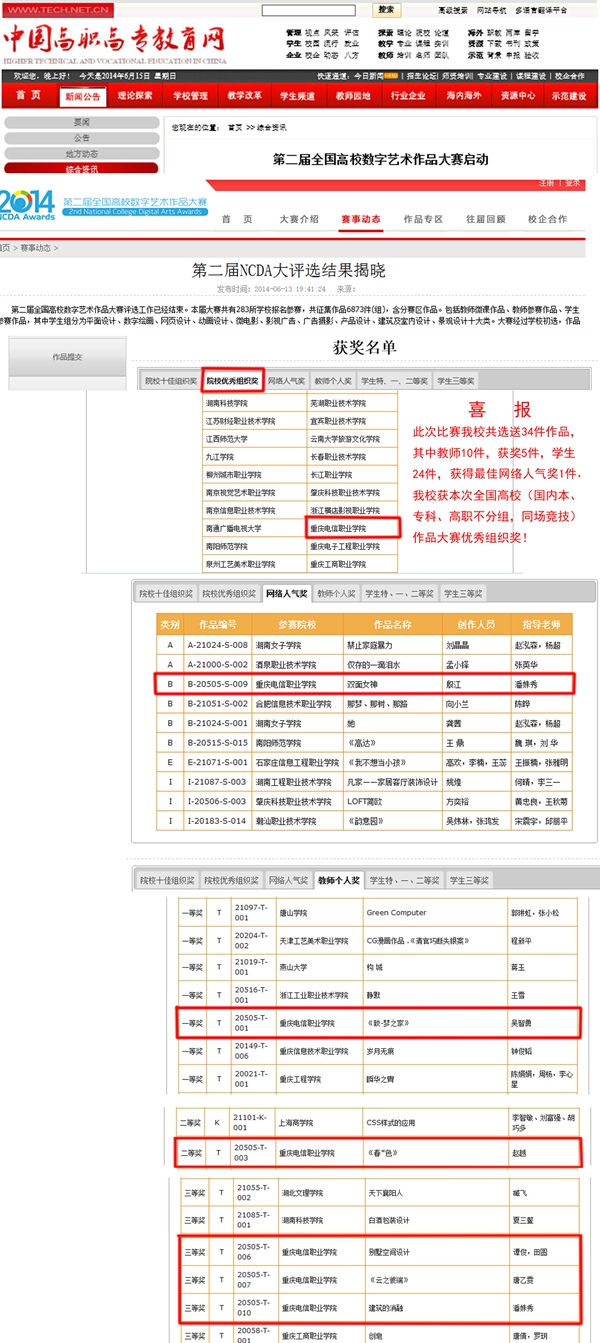Open 行业企业 navigation item
Screen dimensions: 600x1343
coord(408,96)
